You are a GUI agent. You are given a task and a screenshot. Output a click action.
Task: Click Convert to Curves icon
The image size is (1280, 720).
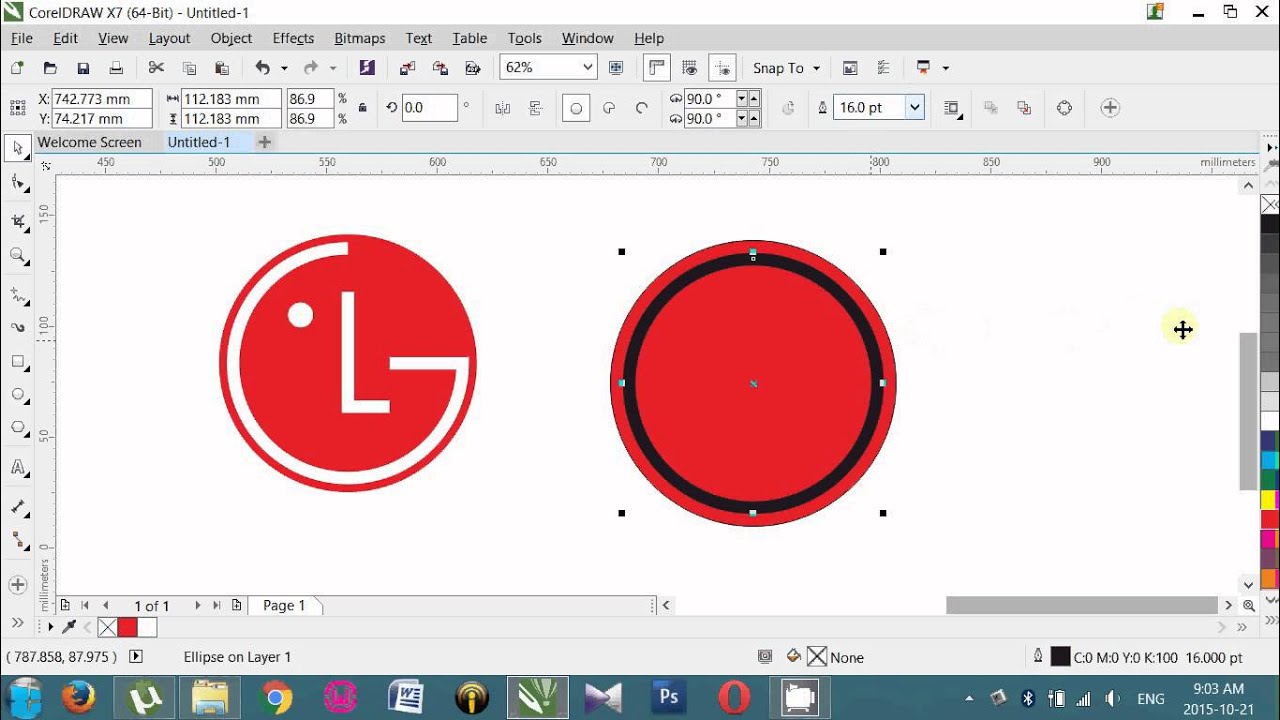click(1064, 108)
